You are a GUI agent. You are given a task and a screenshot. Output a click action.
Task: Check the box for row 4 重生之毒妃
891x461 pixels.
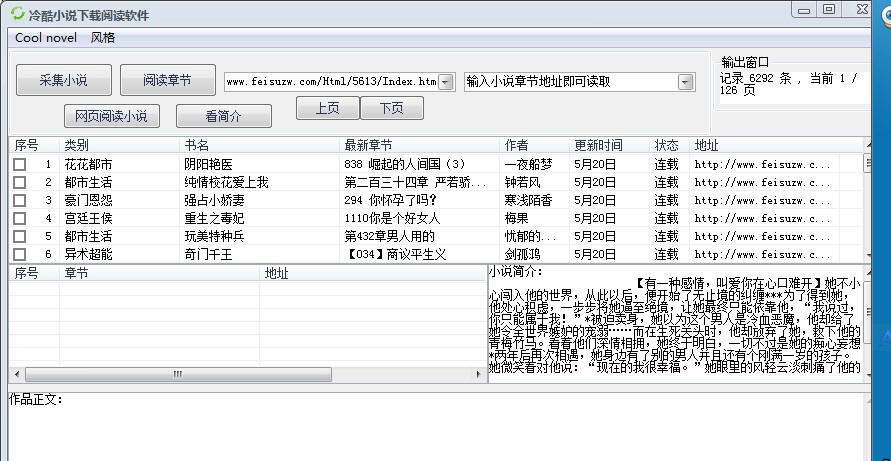coord(20,219)
